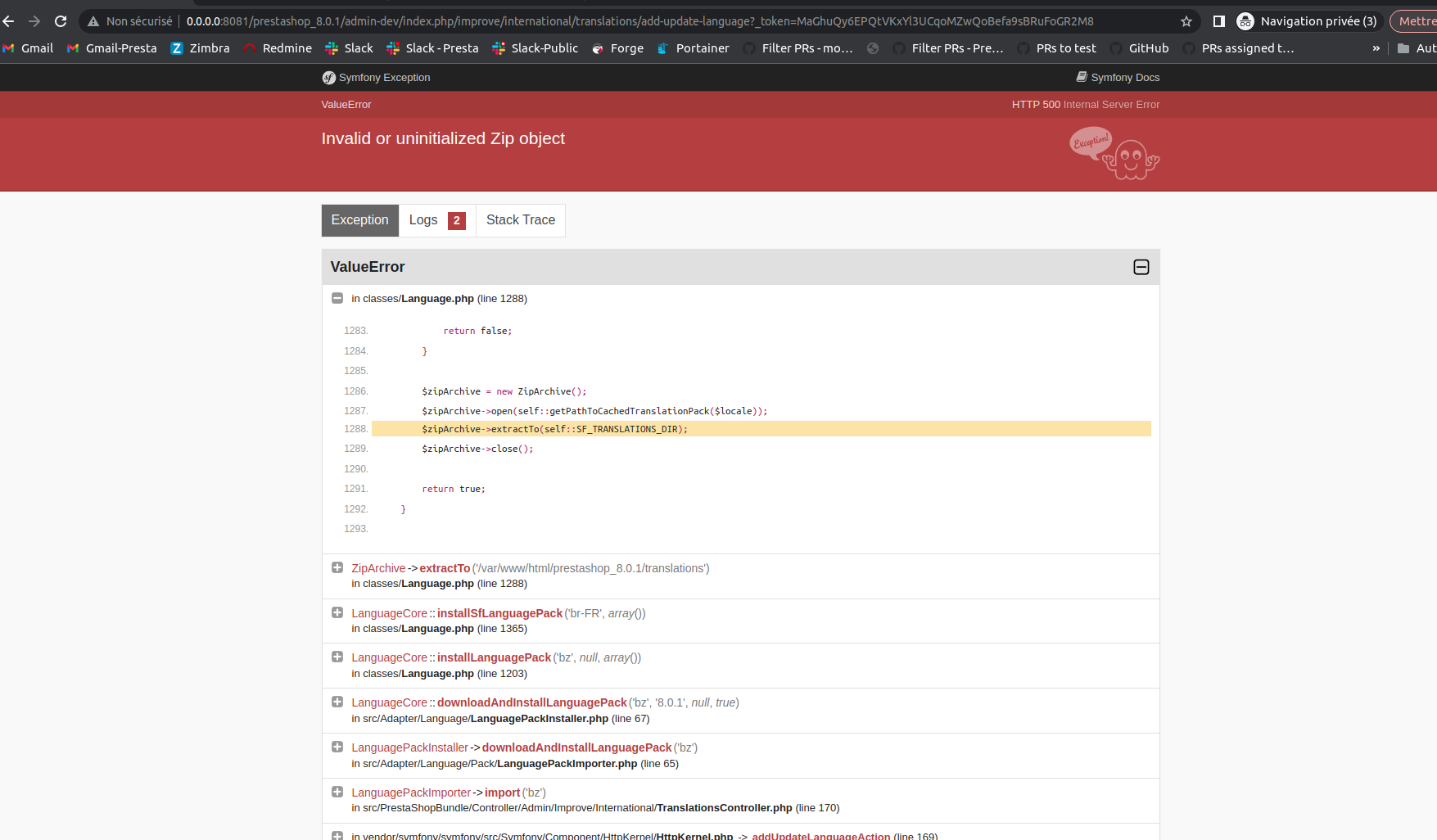The image size is (1437, 840).
Task: Expand the ZipArchive extractTo stack frame
Action: click(337, 567)
